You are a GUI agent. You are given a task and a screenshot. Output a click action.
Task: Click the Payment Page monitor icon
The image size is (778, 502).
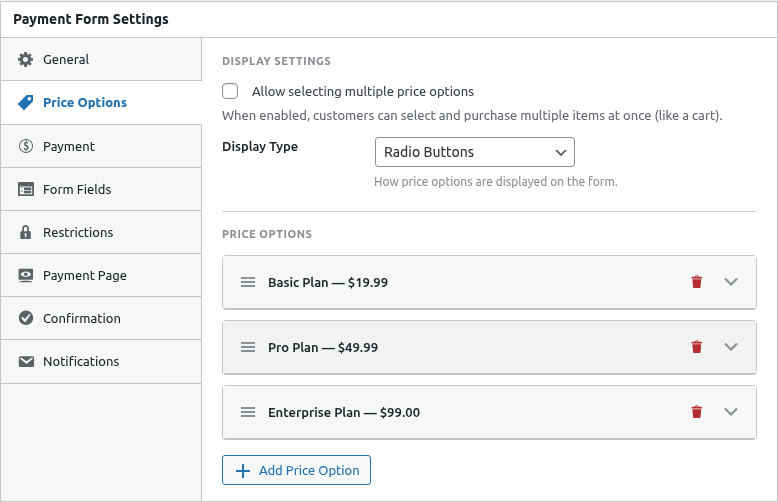[x=26, y=275]
